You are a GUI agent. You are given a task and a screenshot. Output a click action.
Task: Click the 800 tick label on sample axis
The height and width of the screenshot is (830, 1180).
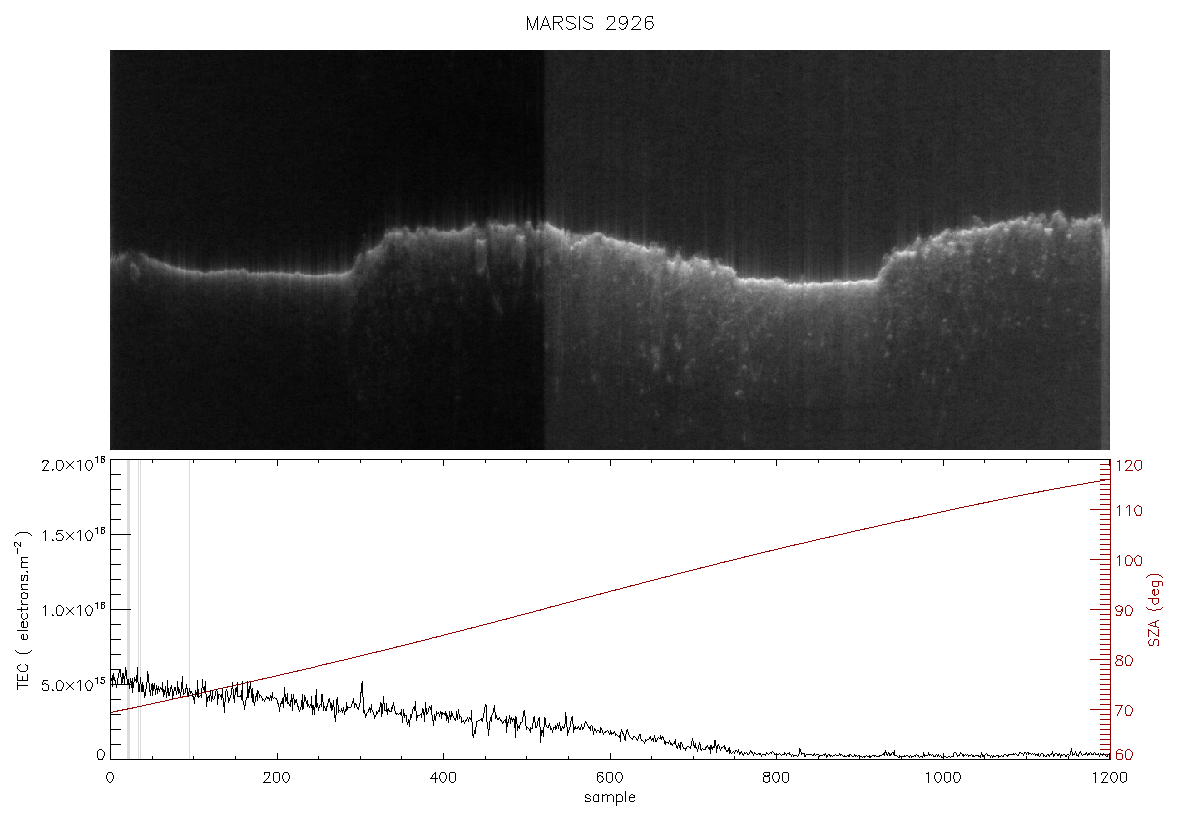tap(776, 777)
